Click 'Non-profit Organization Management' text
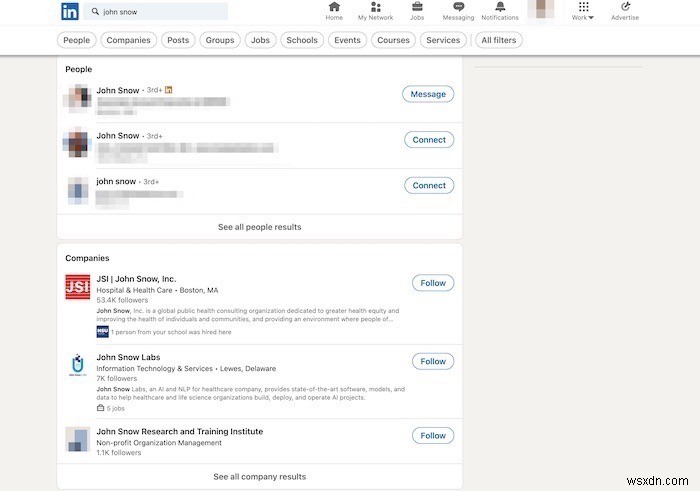 point(159,443)
